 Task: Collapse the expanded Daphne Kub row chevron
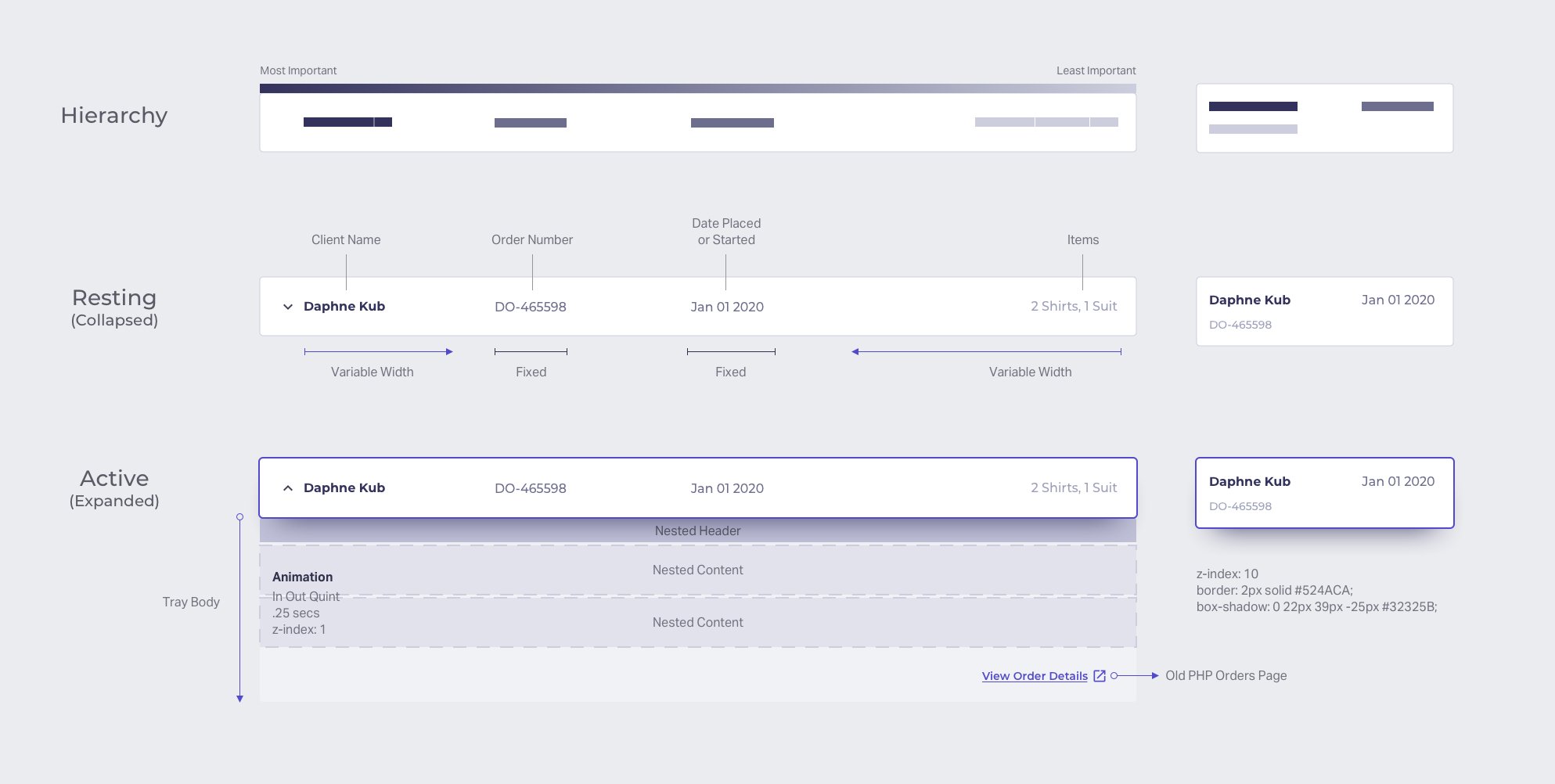[287, 488]
